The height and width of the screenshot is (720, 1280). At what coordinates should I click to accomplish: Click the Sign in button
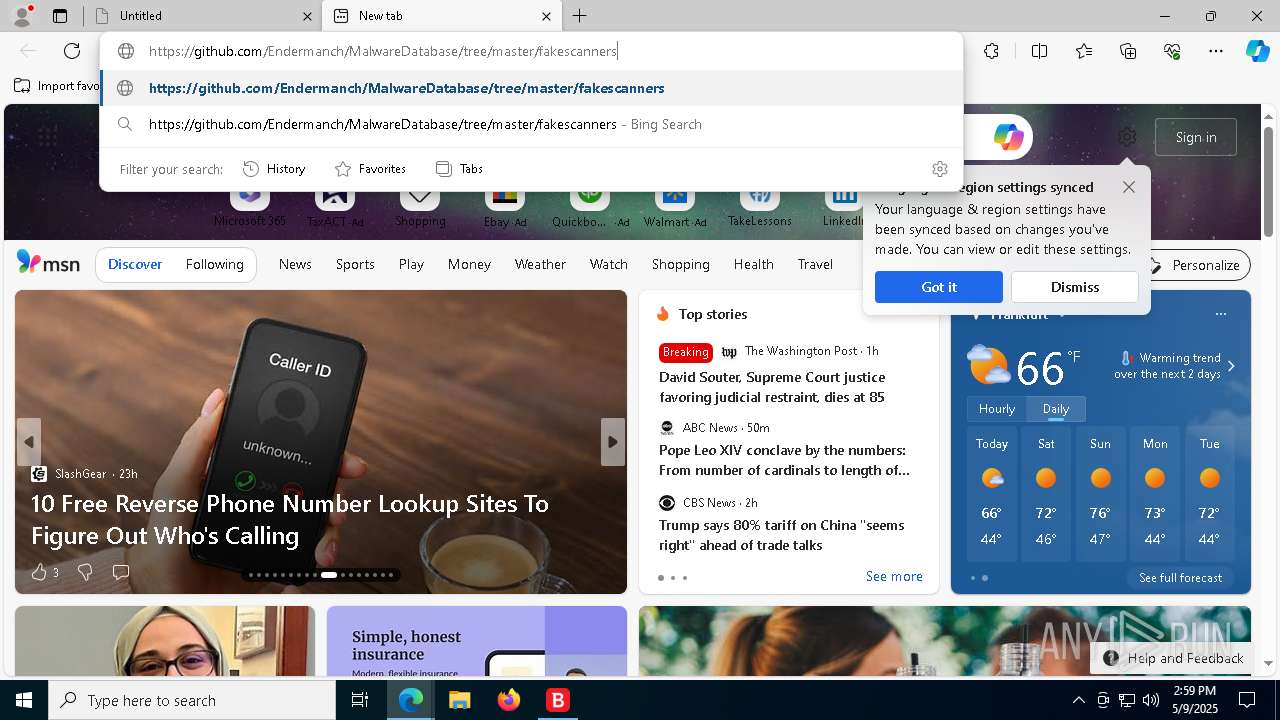click(1196, 137)
